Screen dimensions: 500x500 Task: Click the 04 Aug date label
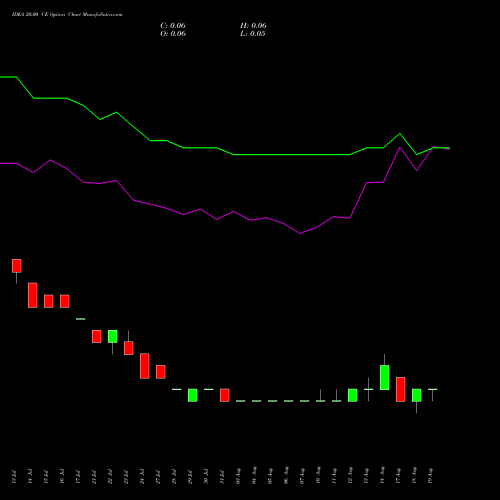point(254,476)
